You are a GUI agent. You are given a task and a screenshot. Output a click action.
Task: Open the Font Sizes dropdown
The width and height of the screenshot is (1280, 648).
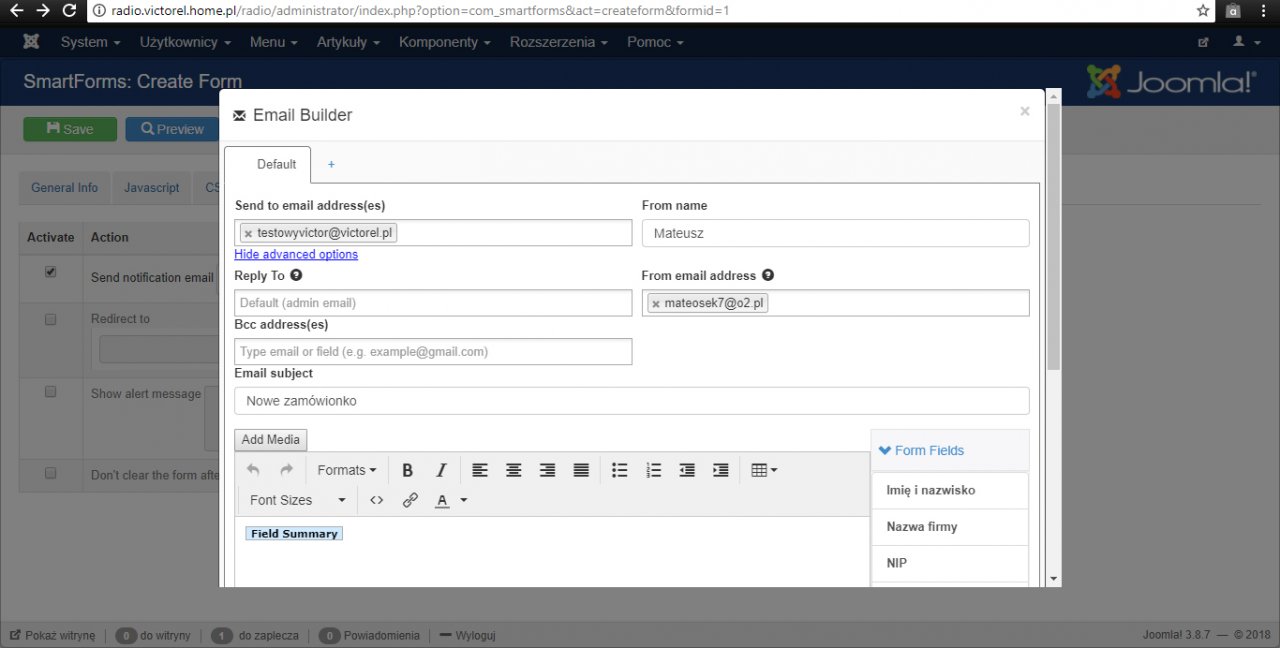pos(297,500)
